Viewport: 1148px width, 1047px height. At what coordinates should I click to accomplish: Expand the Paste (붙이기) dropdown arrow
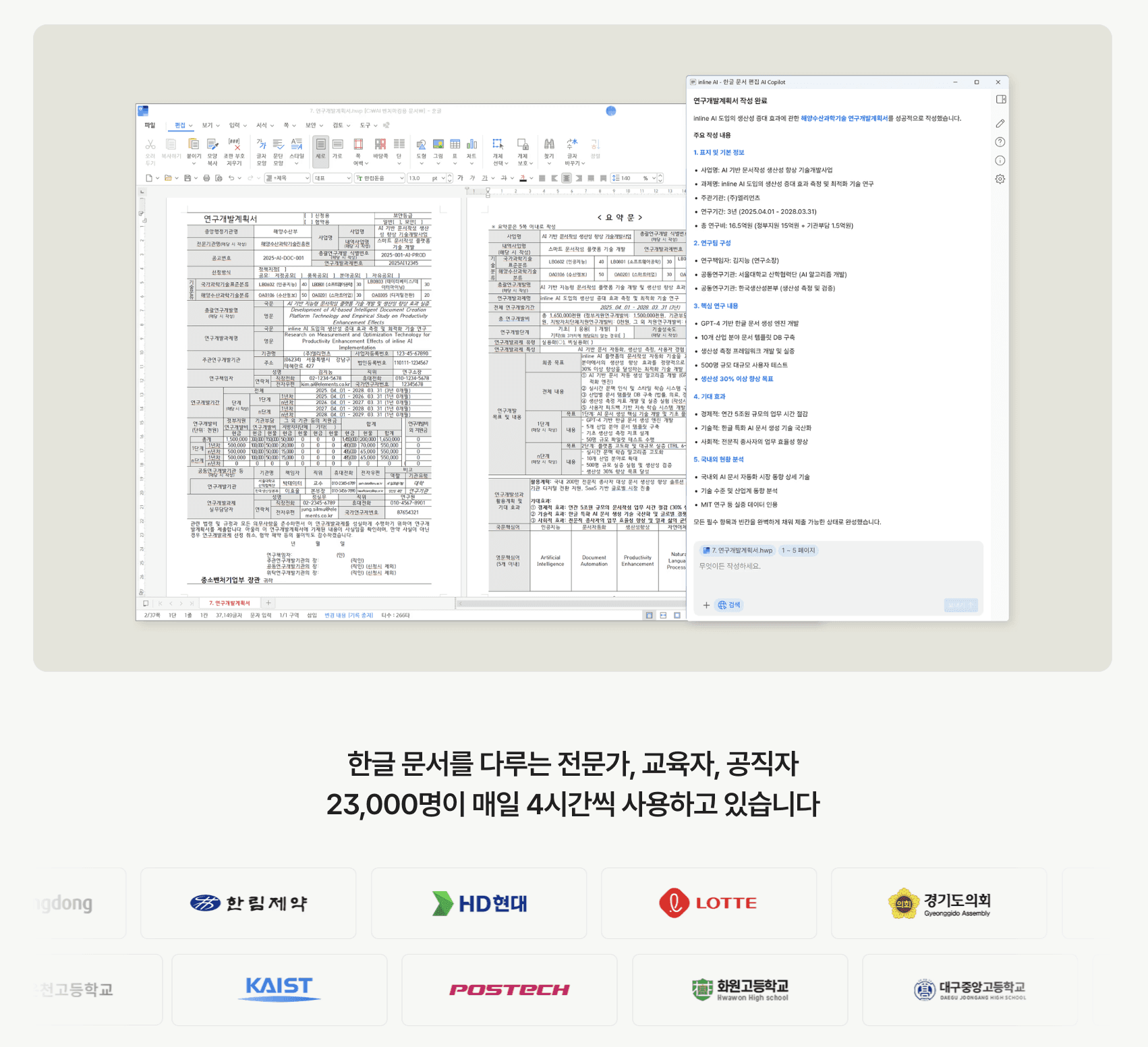(194, 163)
